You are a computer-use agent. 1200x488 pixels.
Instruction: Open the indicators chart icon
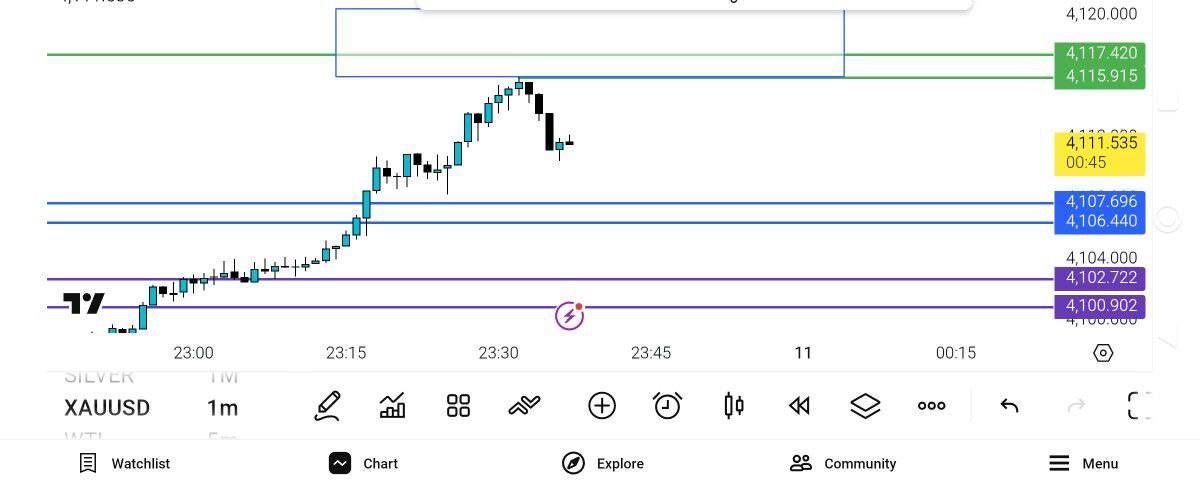[x=393, y=406]
